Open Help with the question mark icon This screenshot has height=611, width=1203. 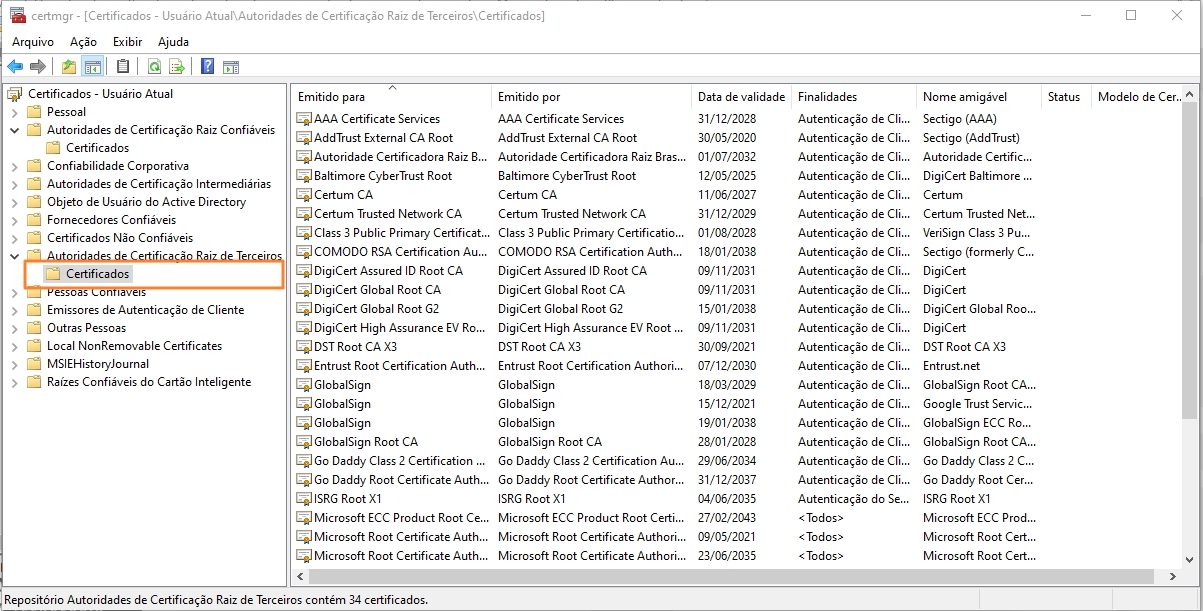pyautogui.click(x=207, y=67)
